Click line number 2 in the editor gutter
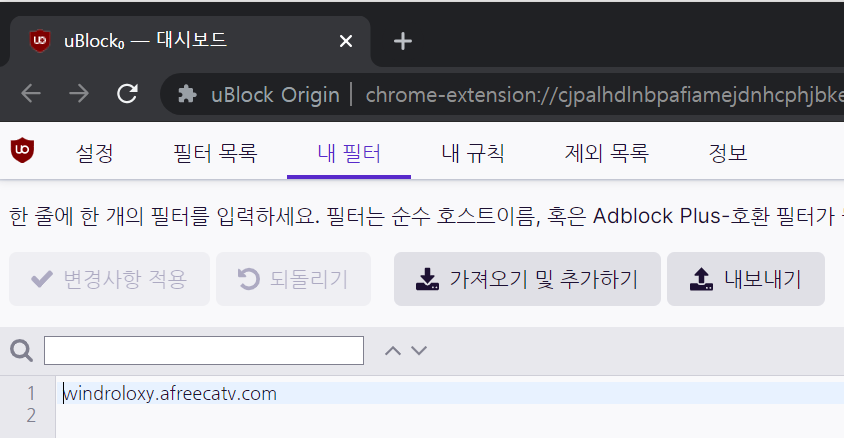The height and width of the screenshot is (438, 844). click(31, 415)
